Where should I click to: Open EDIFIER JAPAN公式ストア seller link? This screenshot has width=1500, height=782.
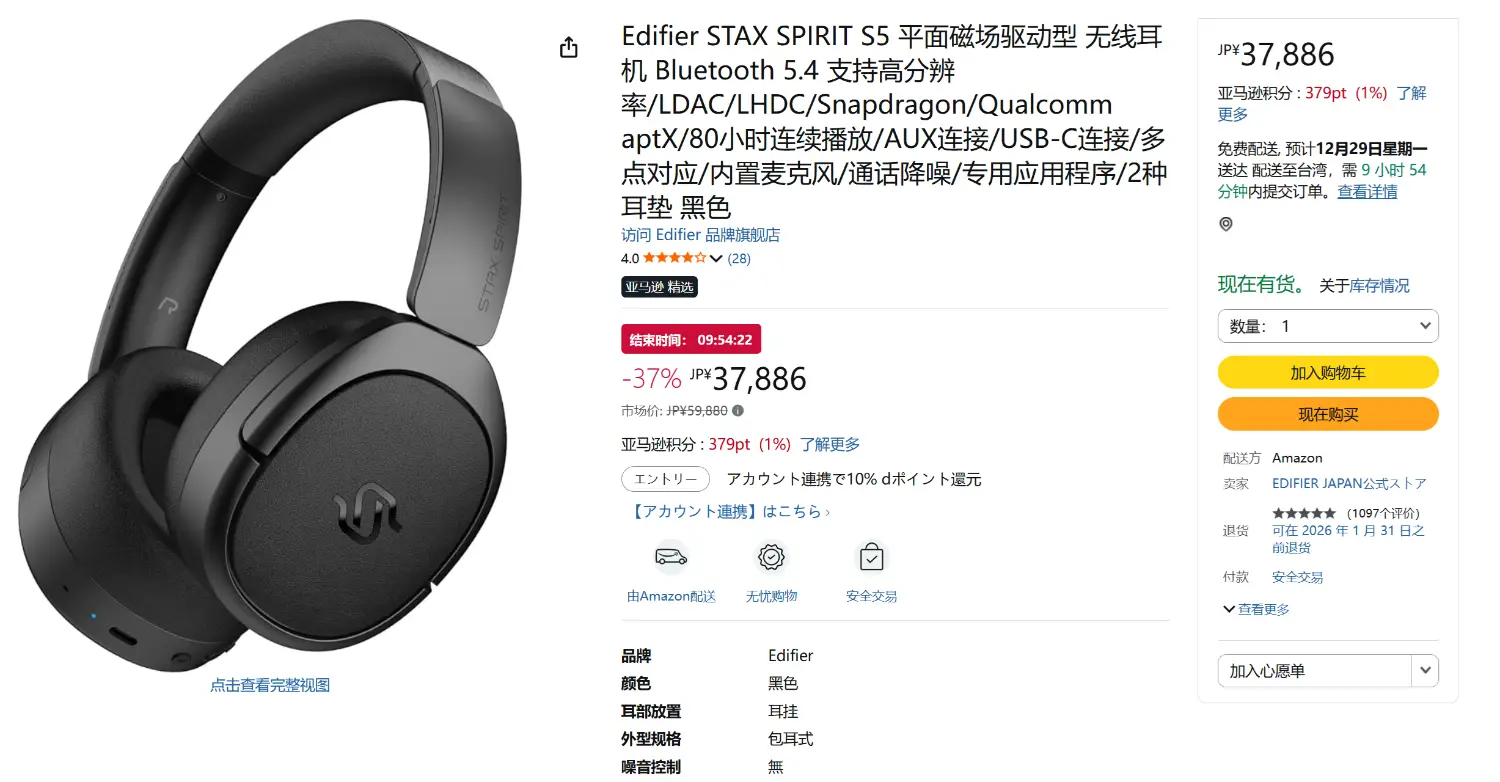click(x=1349, y=483)
